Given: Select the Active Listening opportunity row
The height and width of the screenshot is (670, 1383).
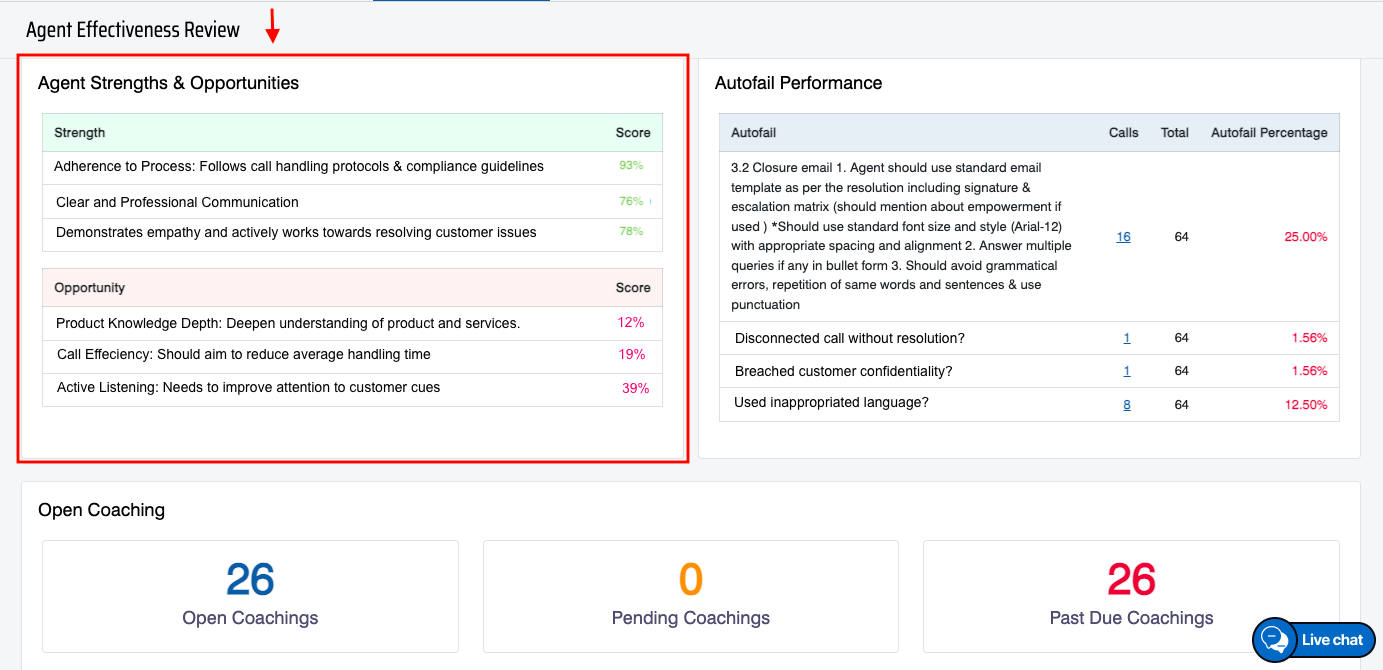Looking at the screenshot, I should [248, 388].
